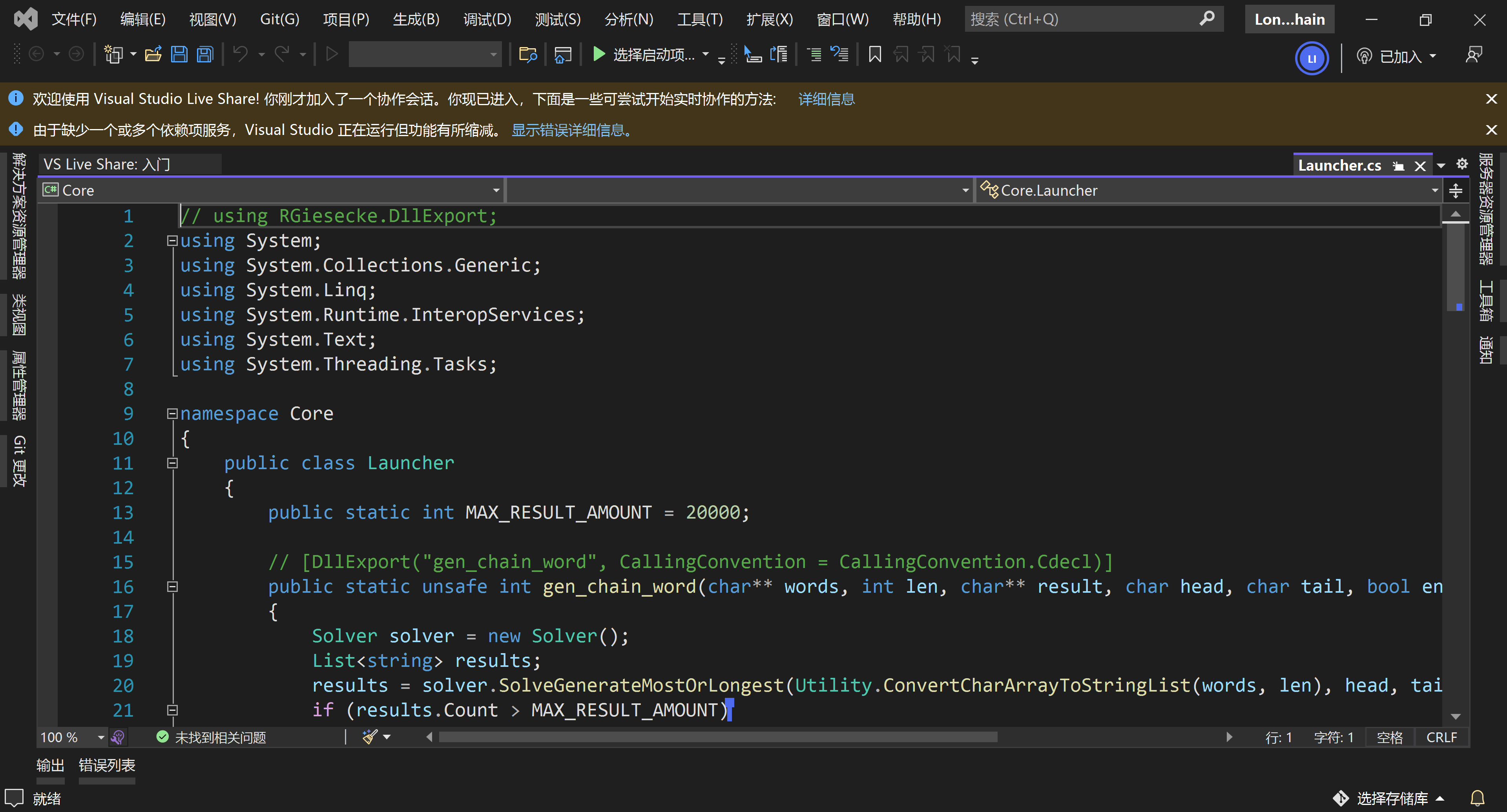Screen dimensions: 1507x812
Task: Collapse the Launcher class block
Action: tap(172, 463)
